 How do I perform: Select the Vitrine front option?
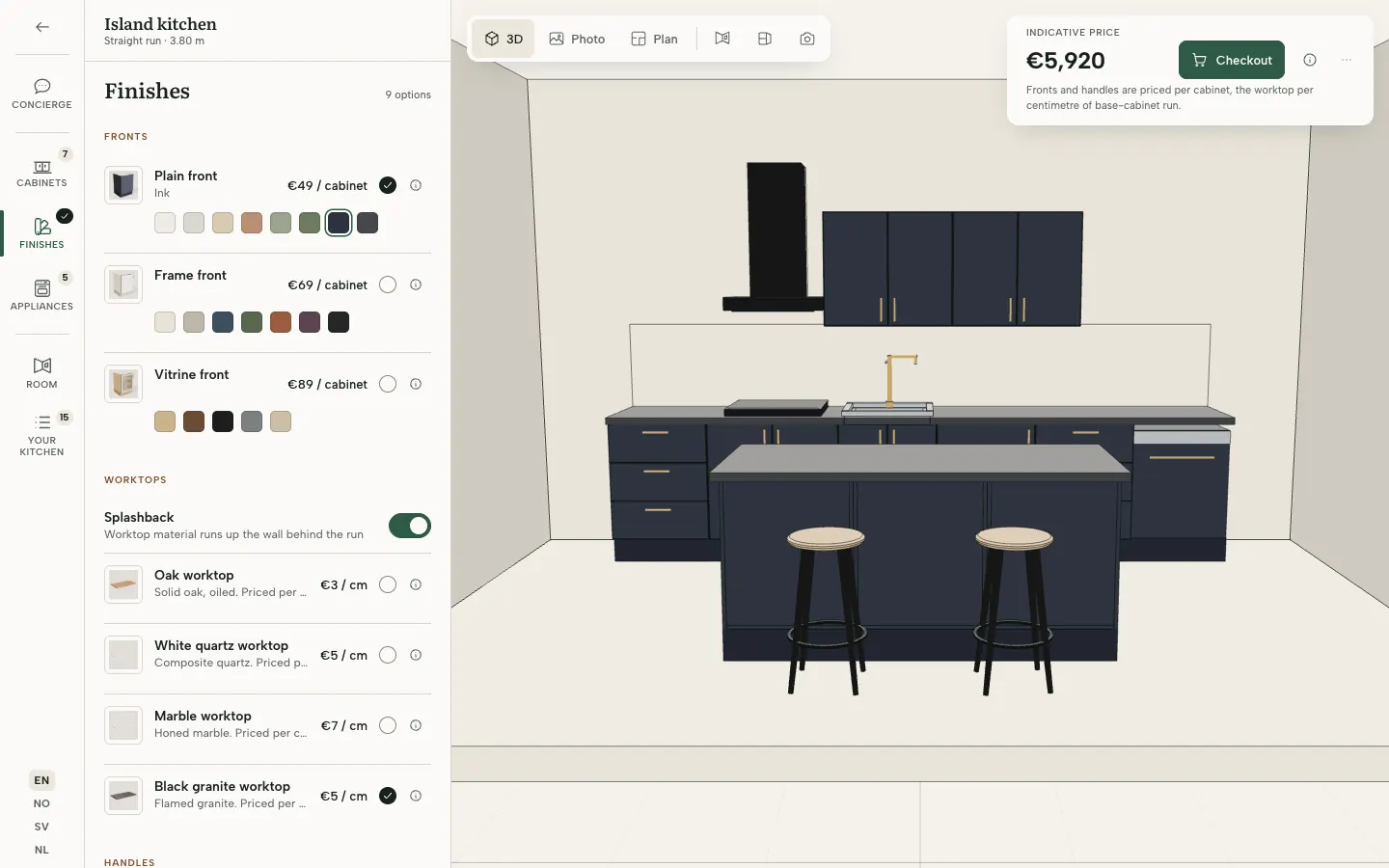[x=388, y=384]
